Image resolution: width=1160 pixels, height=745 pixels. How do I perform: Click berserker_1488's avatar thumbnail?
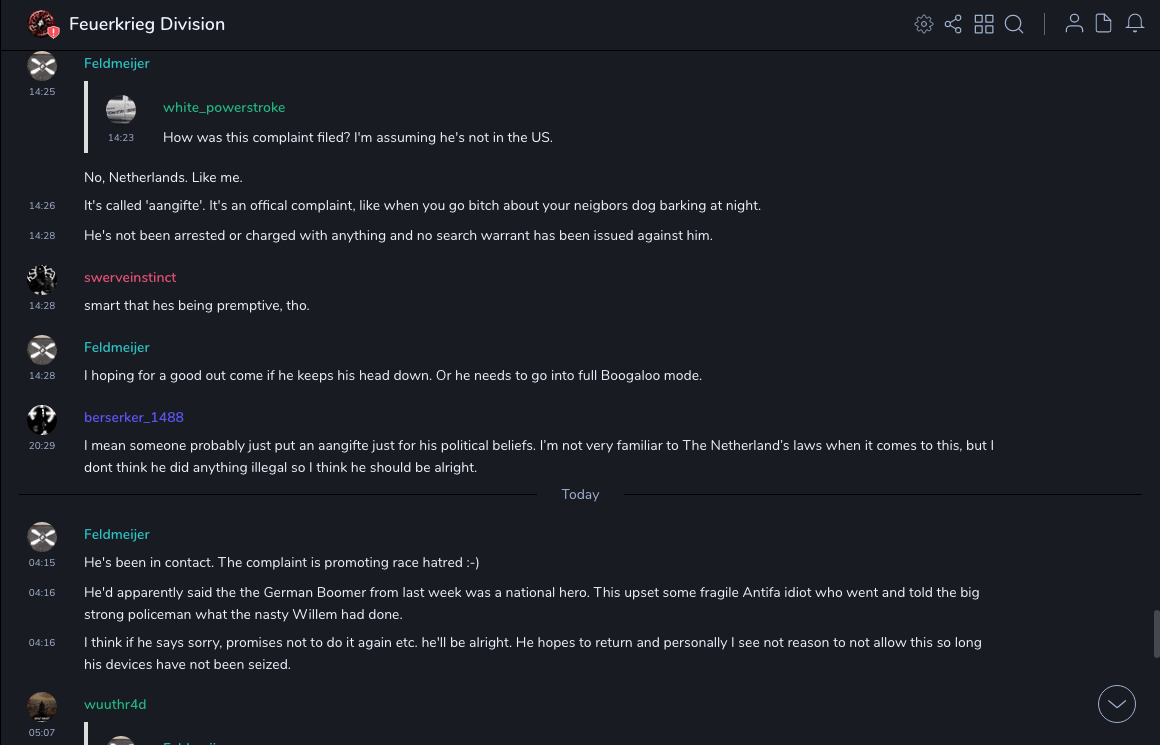[x=42, y=419]
